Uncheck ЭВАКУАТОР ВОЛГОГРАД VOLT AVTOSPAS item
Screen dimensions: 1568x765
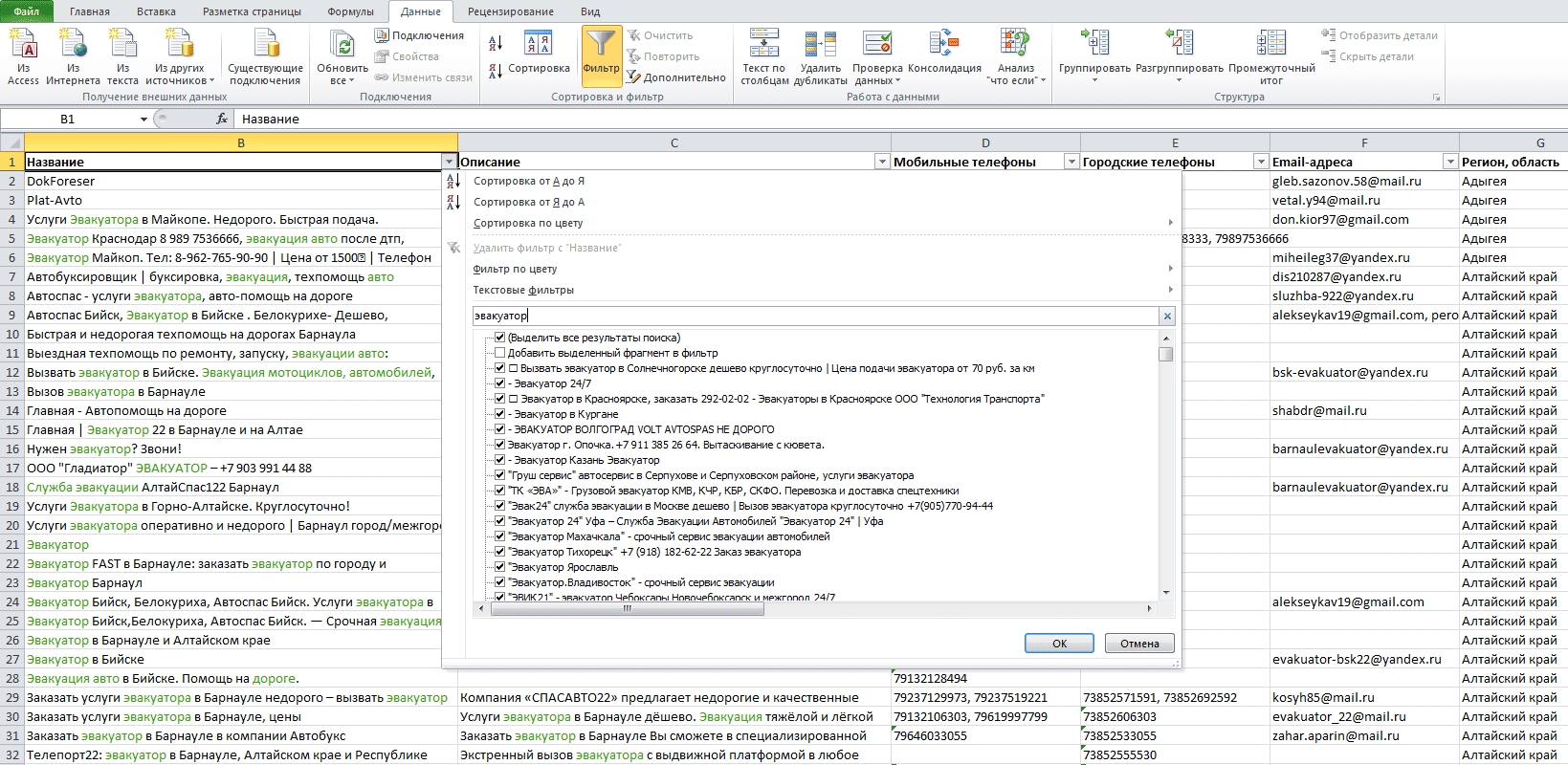point(499,429)
